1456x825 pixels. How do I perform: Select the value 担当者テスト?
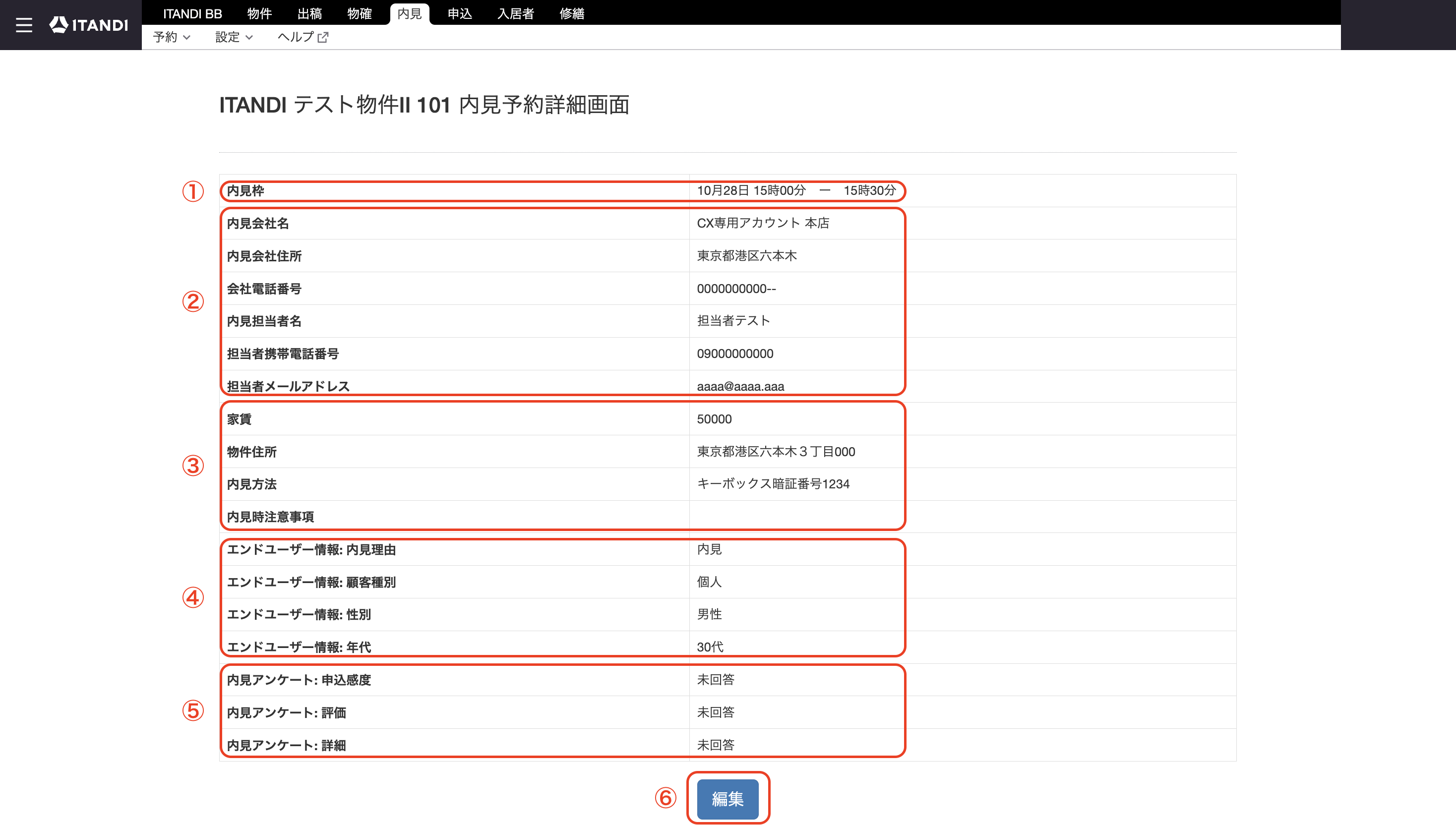[x=733, y=321]
